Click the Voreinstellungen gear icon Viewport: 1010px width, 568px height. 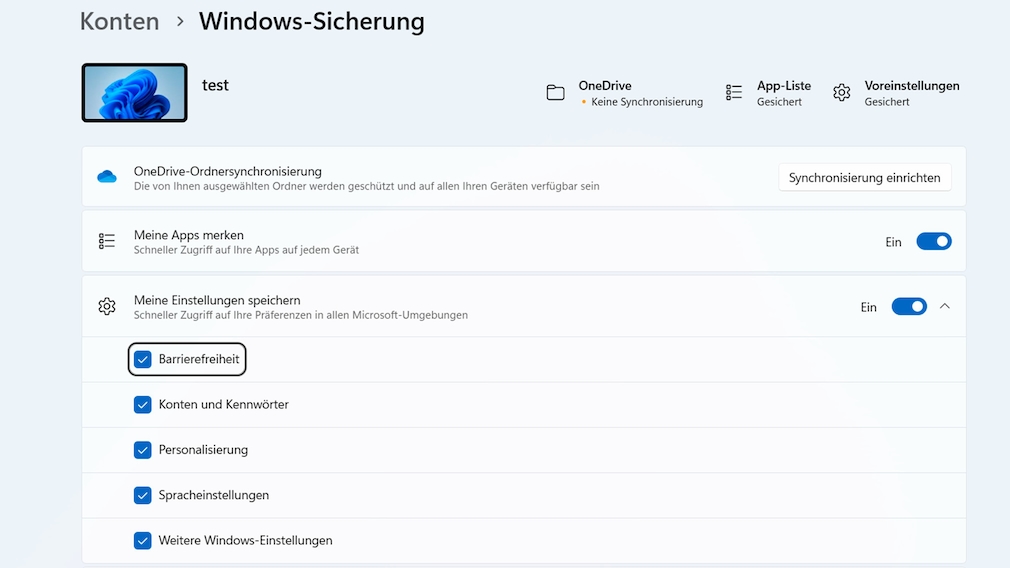point(842,93)
